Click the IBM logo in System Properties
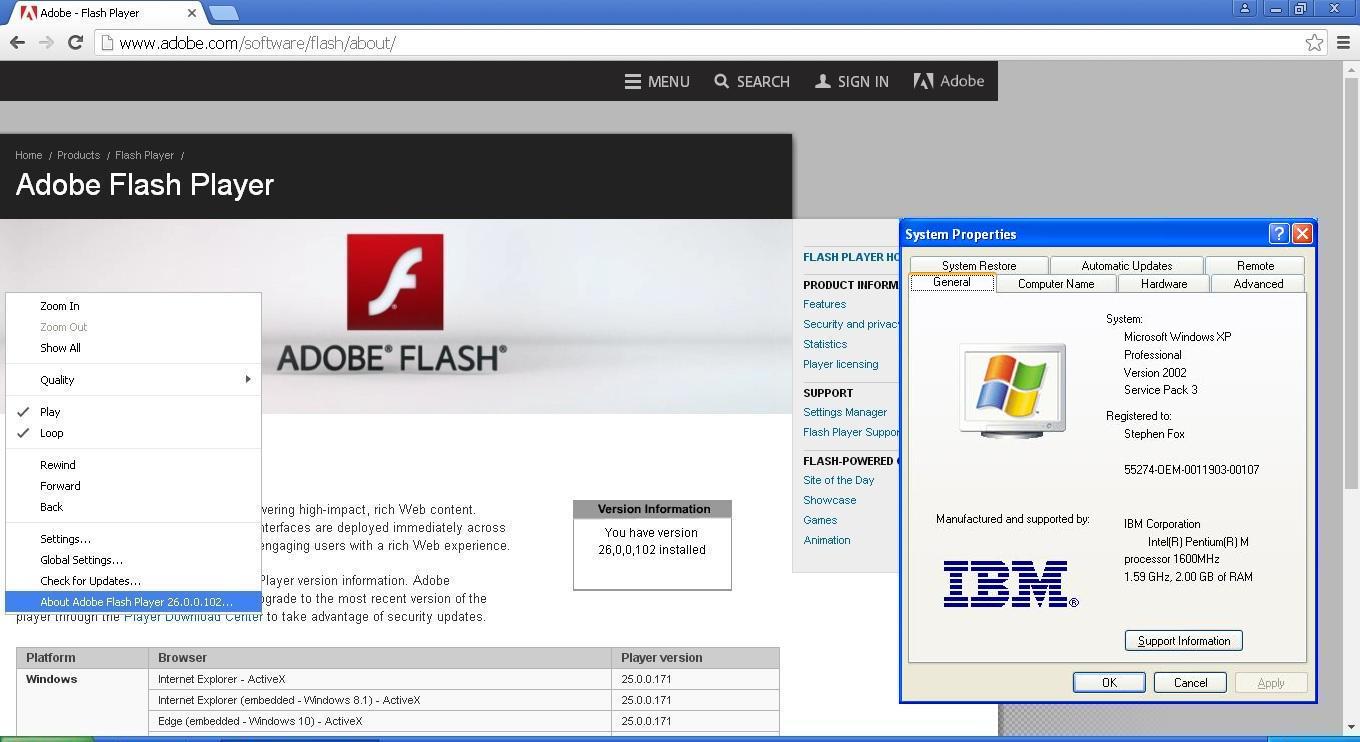Viewport: 1360px width, 742px height. 1011,584
